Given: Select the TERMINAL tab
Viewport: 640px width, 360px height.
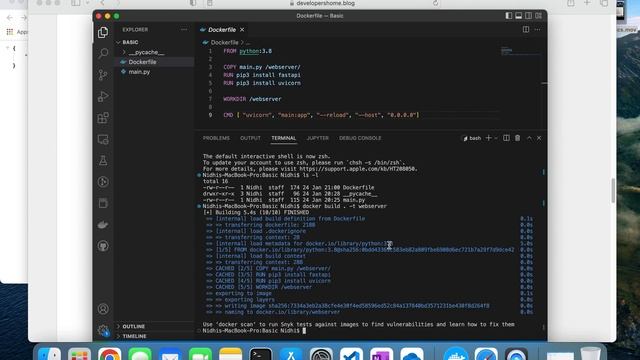Looking at the screenshot, I should (x=284, y=138).
